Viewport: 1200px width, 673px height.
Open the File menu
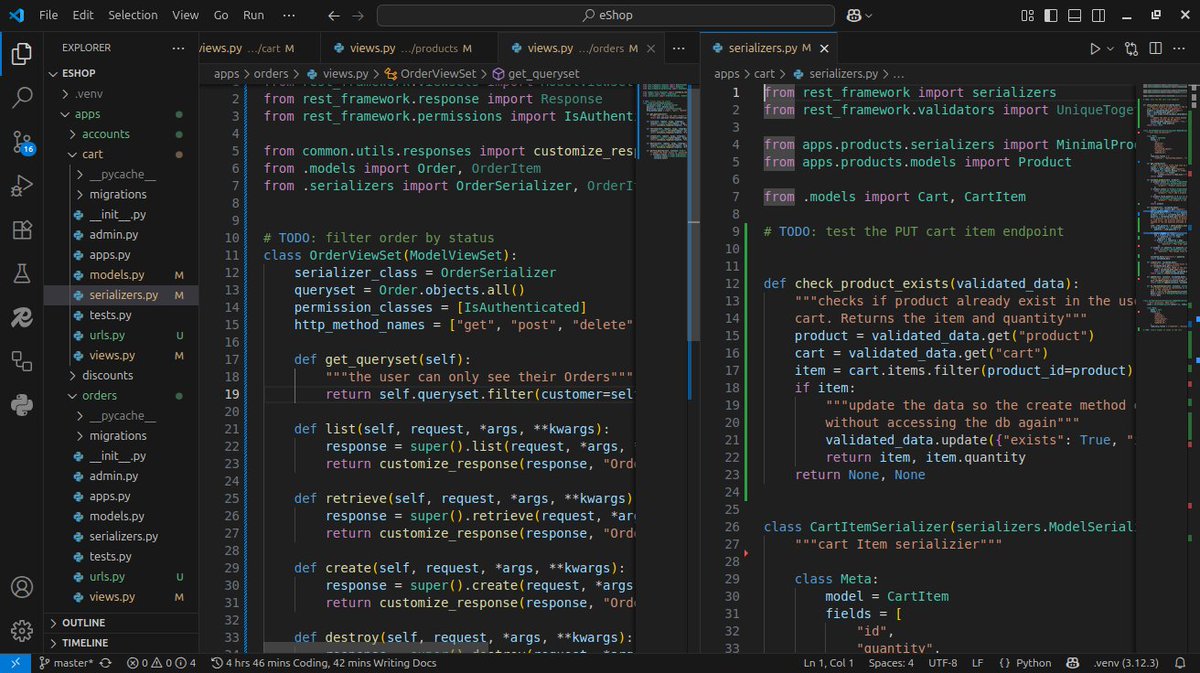pos(48,16)
